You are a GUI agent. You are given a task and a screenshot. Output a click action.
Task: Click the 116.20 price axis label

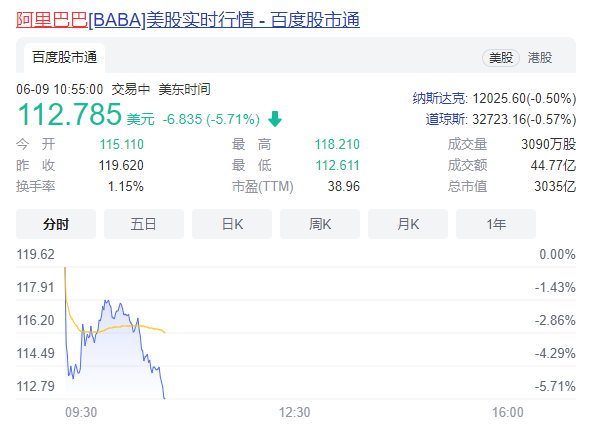coord(35,320)
